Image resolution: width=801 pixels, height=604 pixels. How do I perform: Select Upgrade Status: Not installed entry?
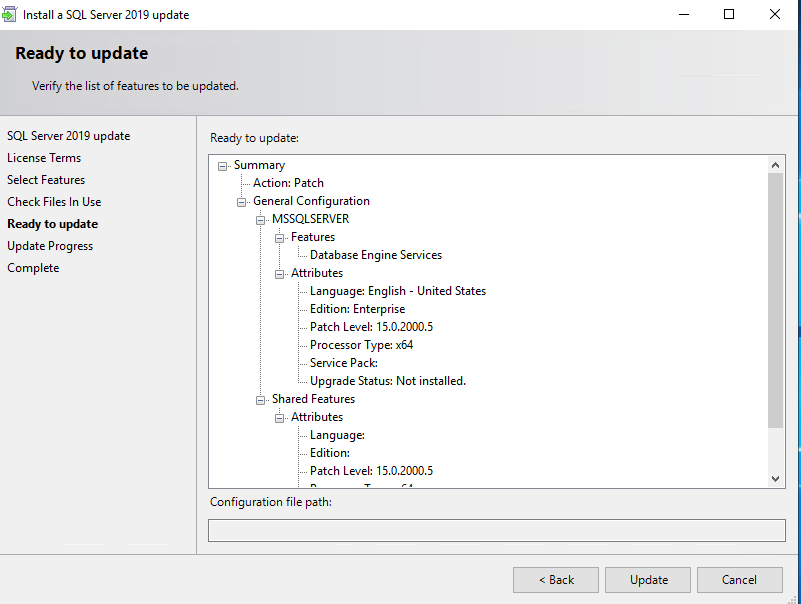point(387,381)
